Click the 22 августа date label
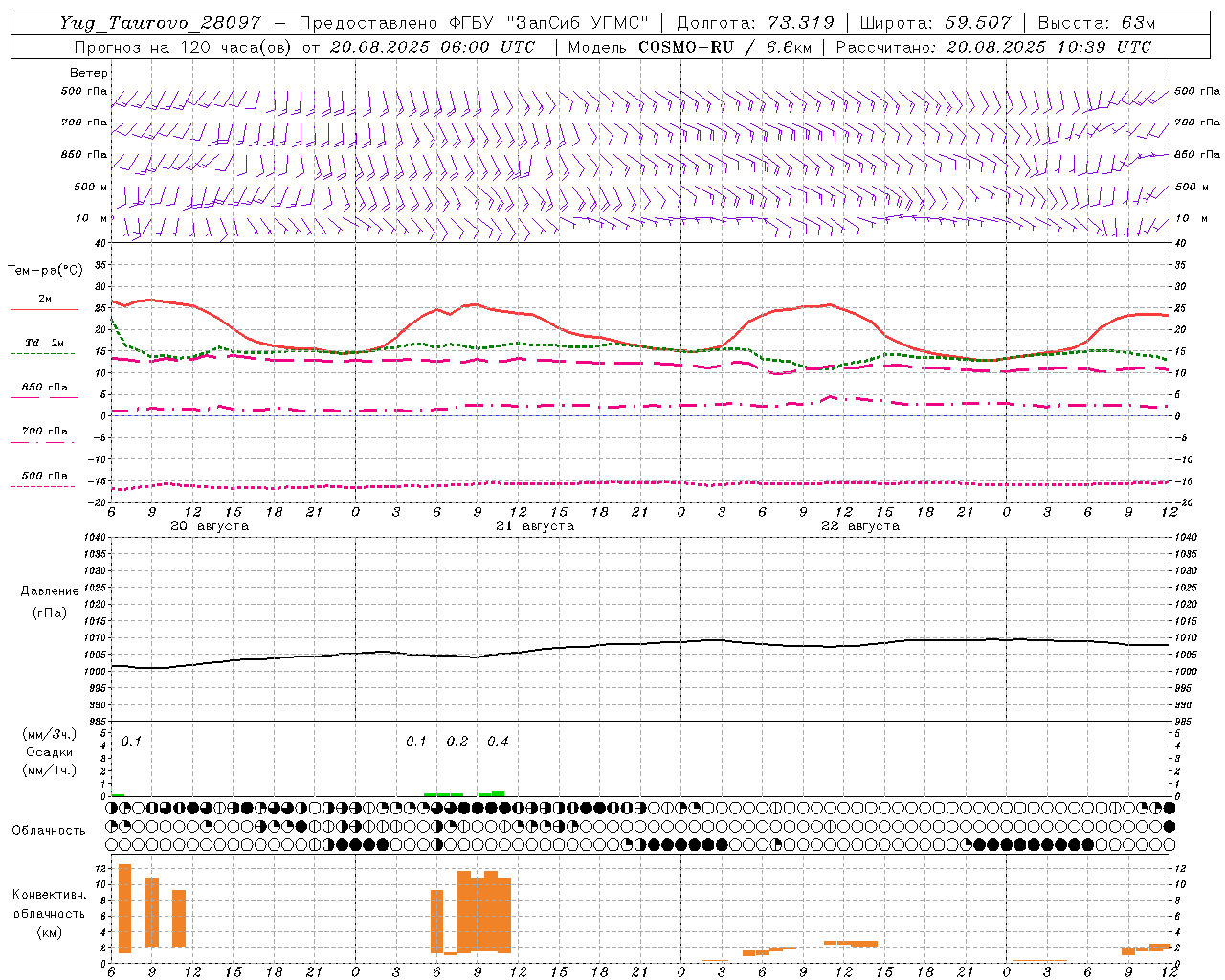Image resolution: width=1225 pixels, height=980 pixels. pos(860,526)
